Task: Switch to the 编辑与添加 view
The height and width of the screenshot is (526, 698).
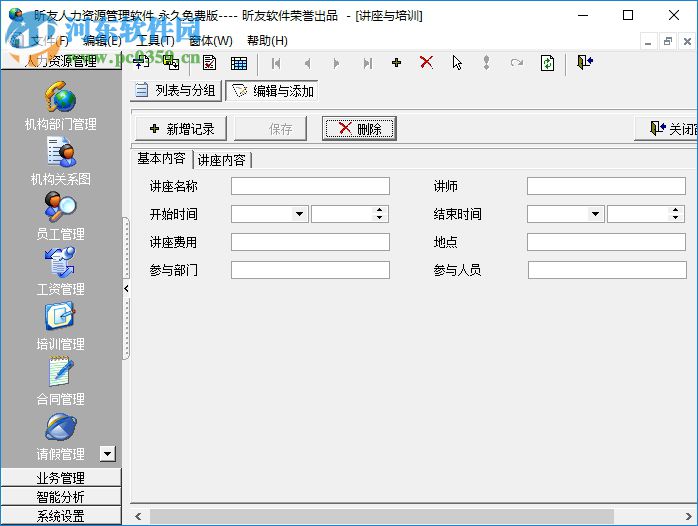Action: (x=272, y=91)
